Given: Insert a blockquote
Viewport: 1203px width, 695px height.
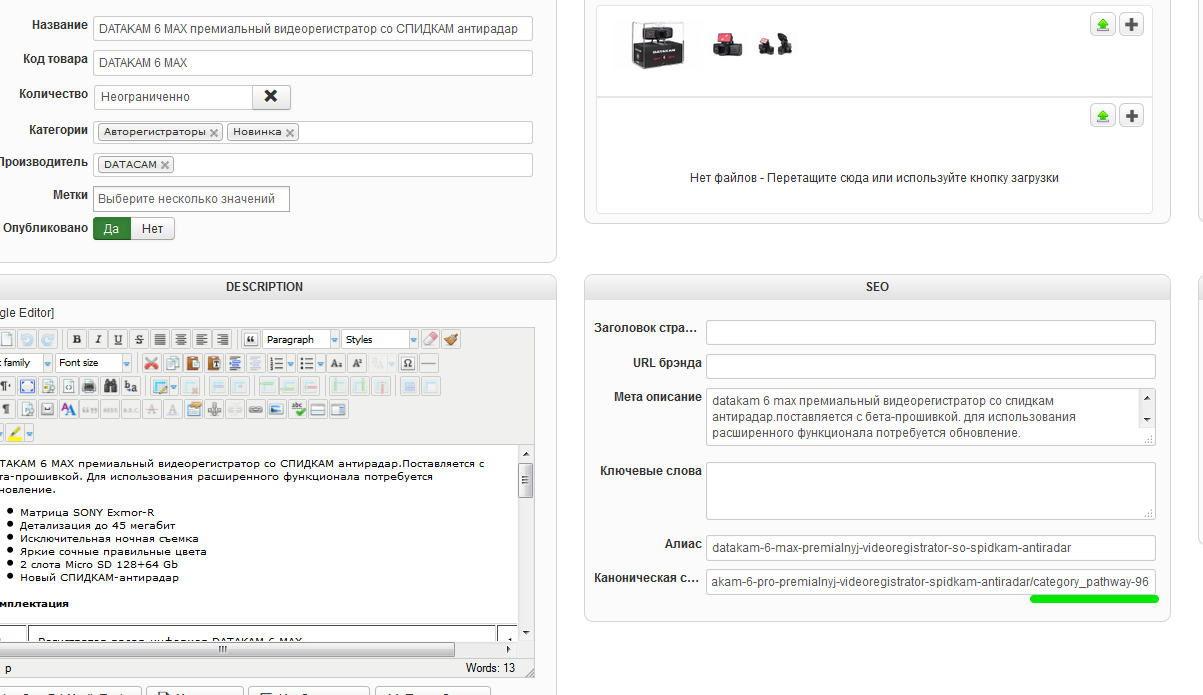Looking at the screenshot, I should pos(251,339).
